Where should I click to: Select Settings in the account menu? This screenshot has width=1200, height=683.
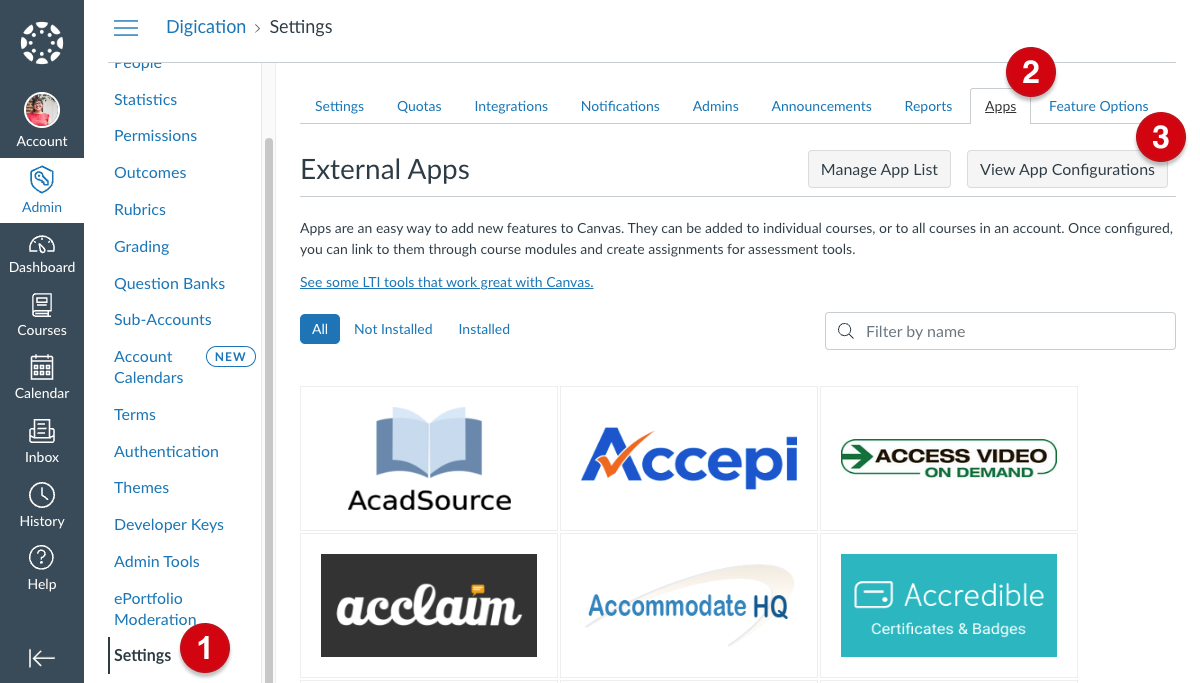pos(143,655)
